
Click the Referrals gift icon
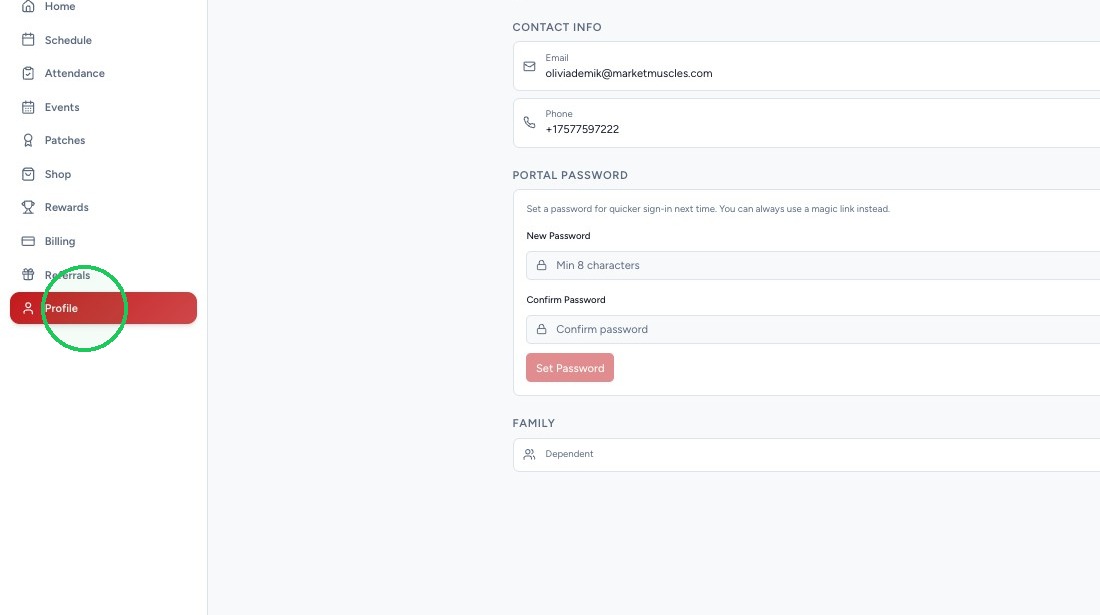tap(28, 274)
